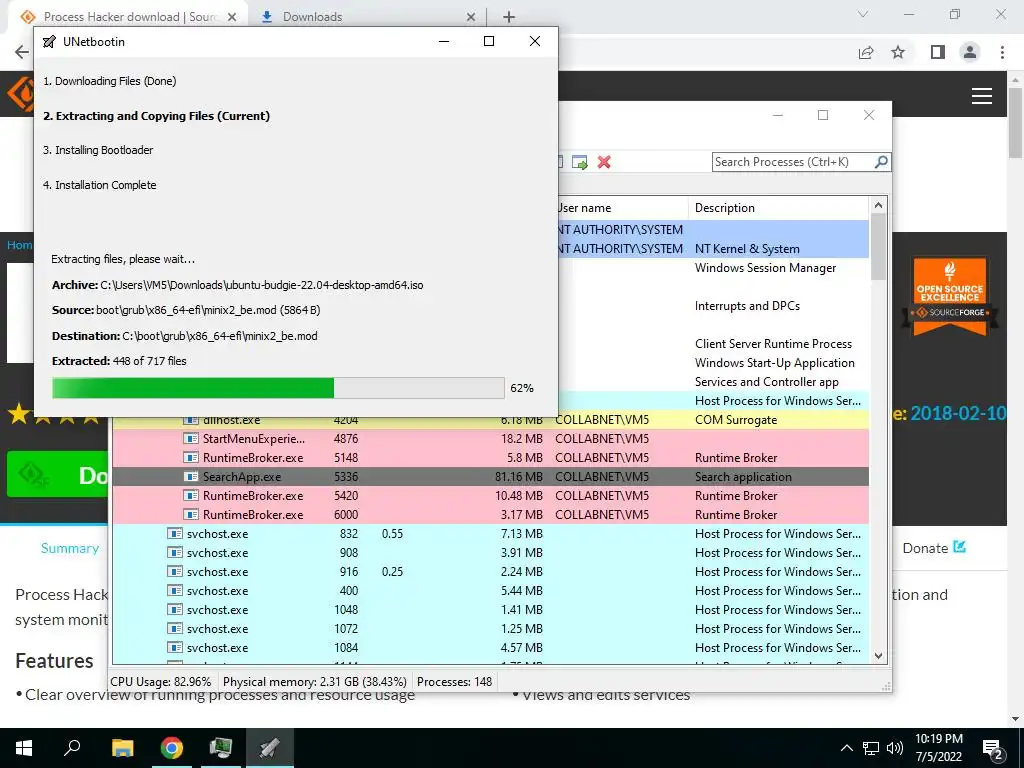
Task: Click the Chrome profile avatar icon
Action: point(970,52)
